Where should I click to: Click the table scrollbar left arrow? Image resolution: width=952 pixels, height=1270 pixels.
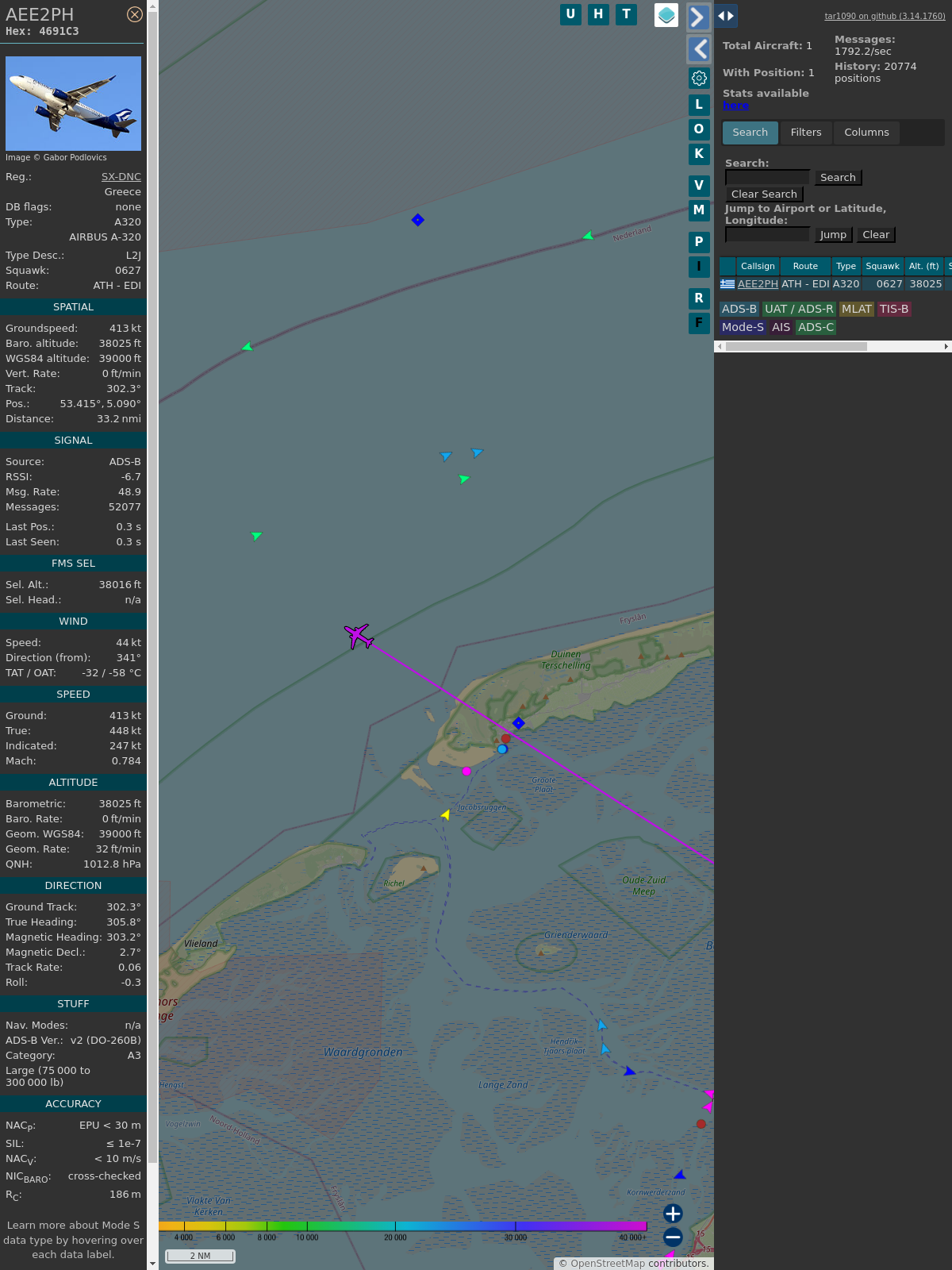[x=720, y=347]
